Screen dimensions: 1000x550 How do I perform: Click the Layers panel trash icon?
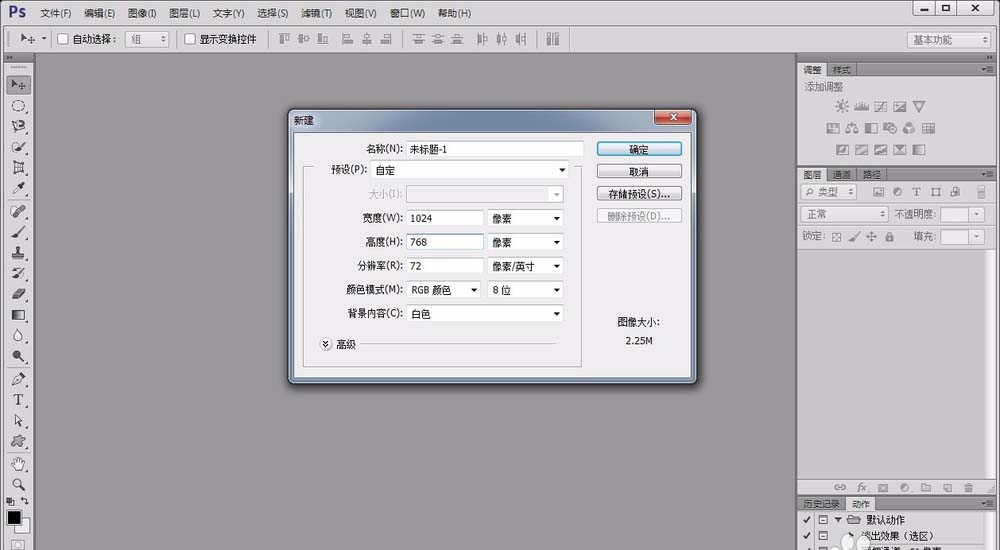pyautogui.click(x=968, y=487)
